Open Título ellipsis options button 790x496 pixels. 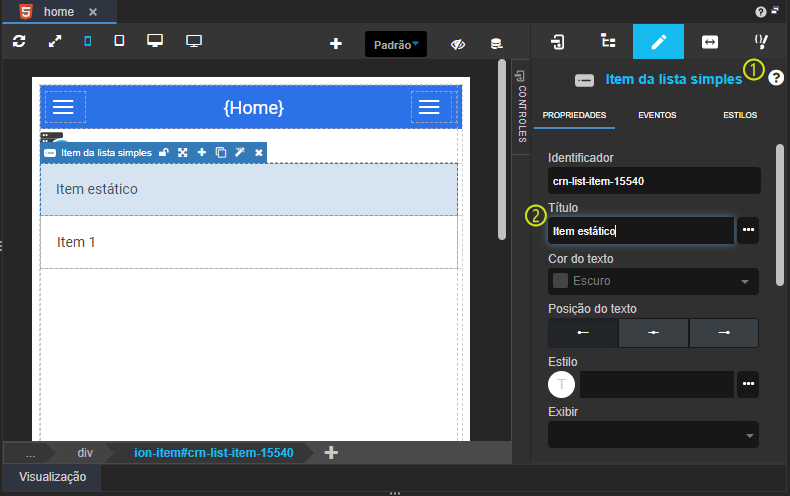click(x=748, y=230)
